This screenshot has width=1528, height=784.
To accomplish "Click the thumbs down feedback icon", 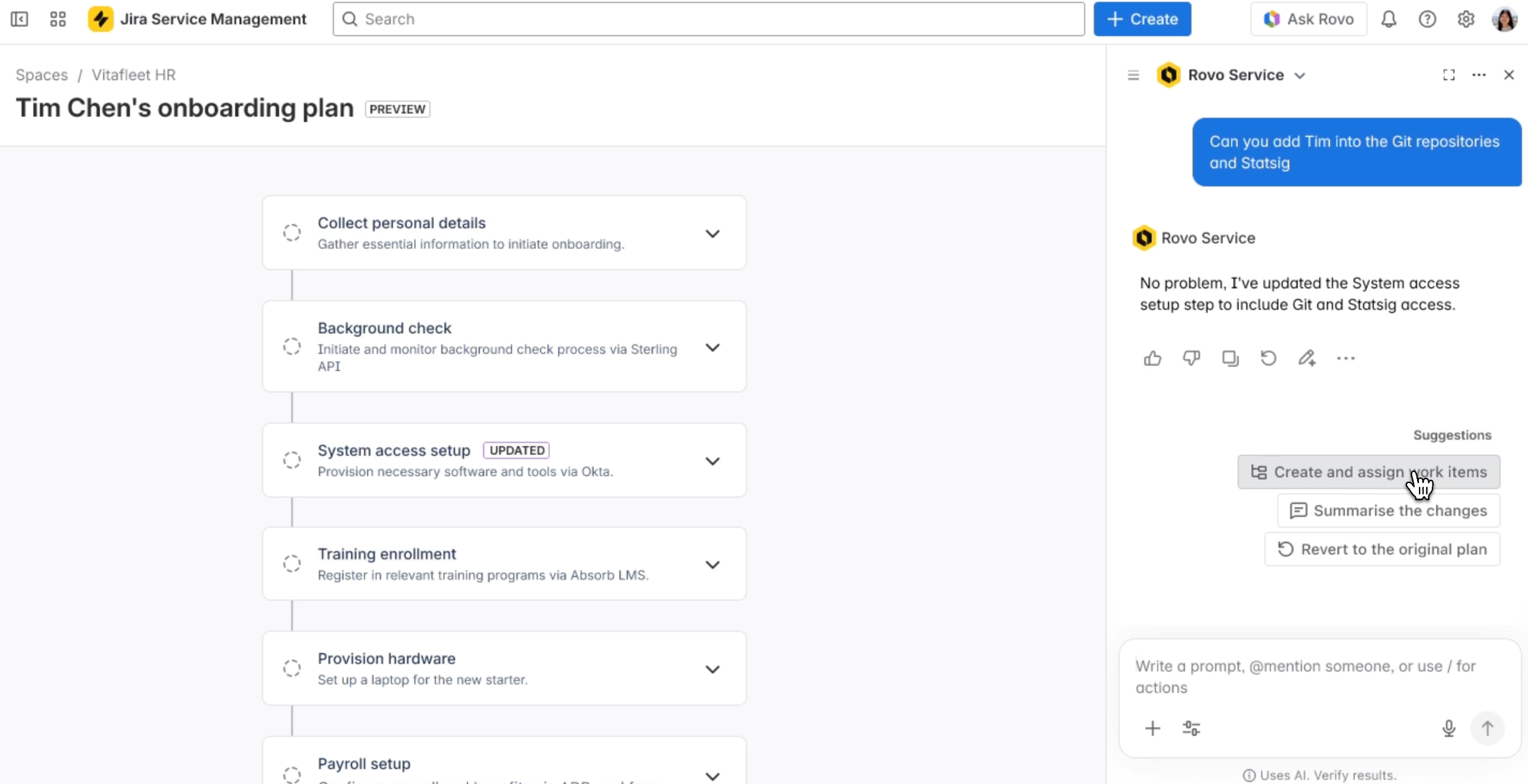I will (x=1191, y=358).
